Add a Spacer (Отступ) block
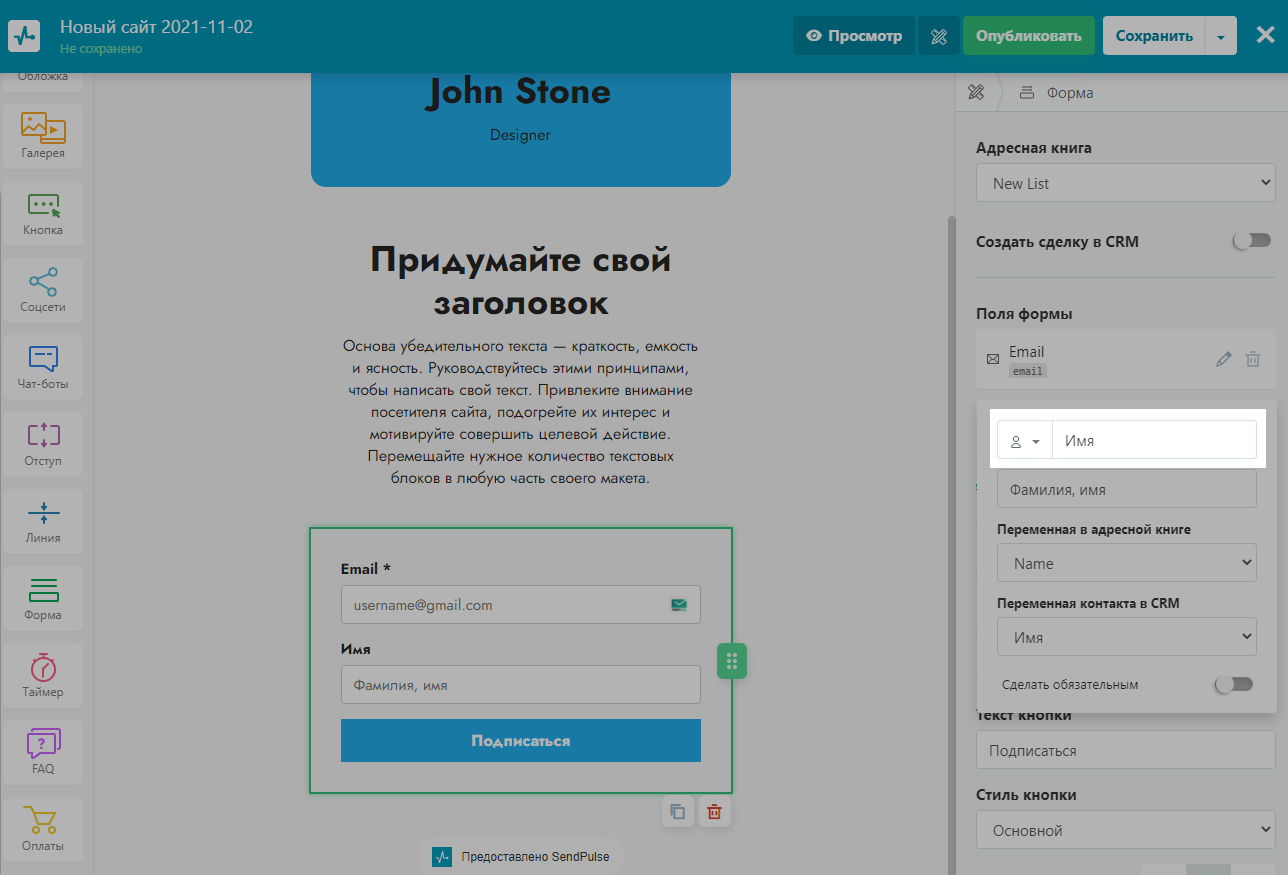This screenshot has height=875, width=1288. tap(43, 443)
